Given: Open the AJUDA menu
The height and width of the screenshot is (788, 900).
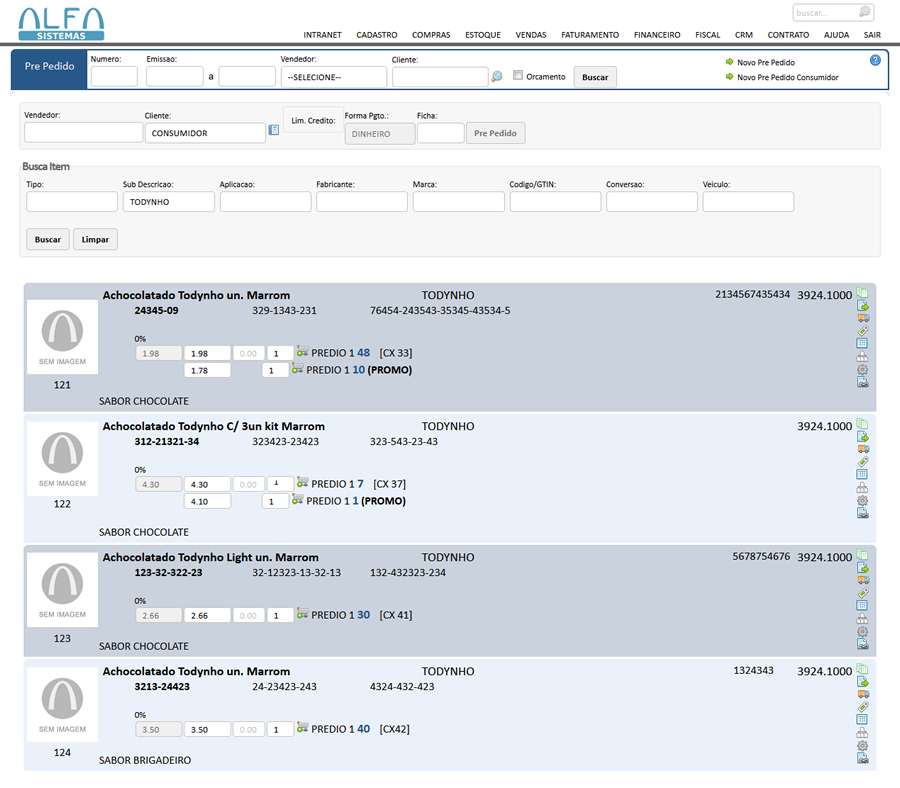Looking at the screenshot, I should tap(836, 35).
